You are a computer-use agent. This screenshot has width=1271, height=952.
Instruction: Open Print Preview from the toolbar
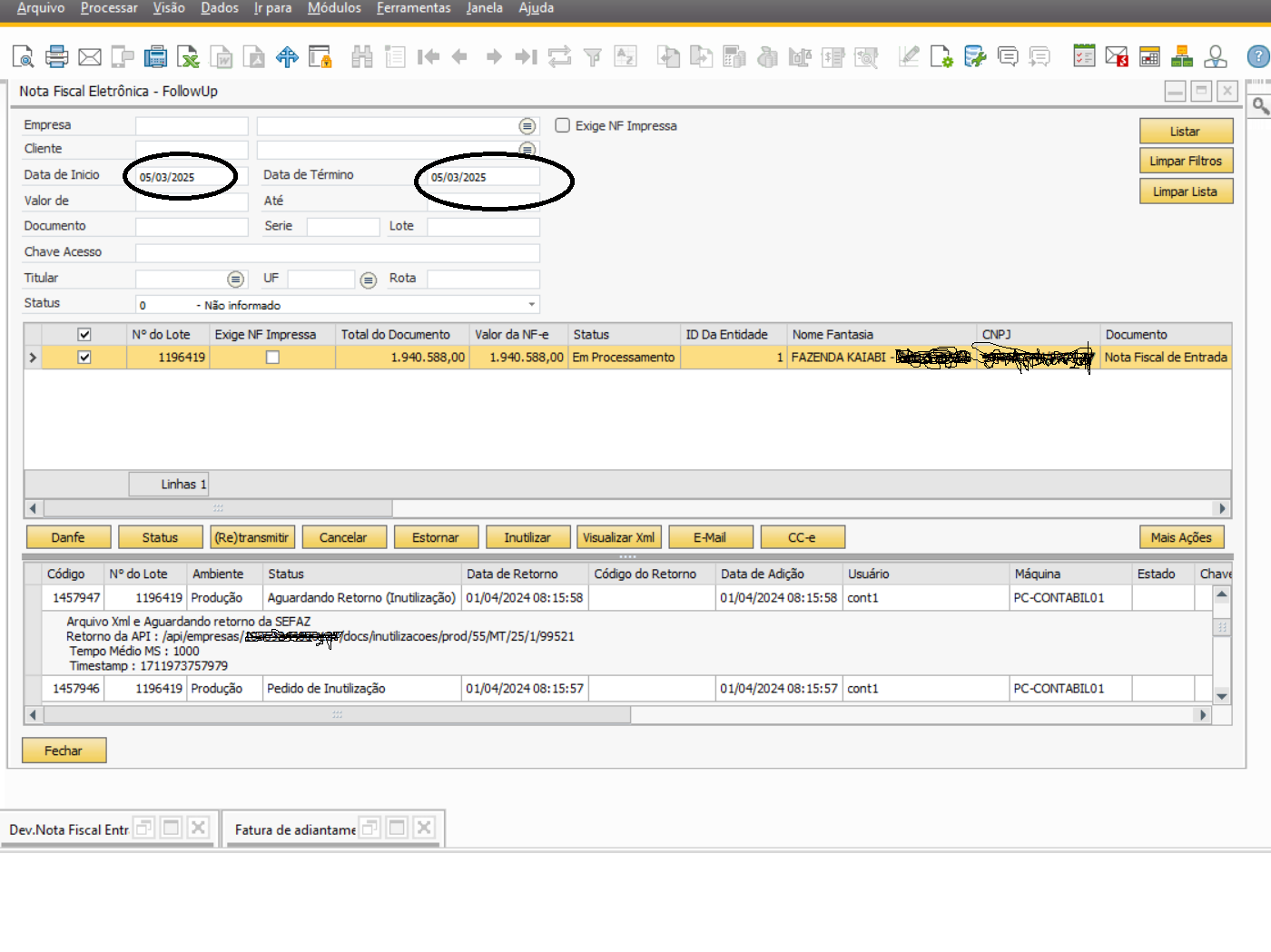pyautogui.click(x=23, y=57)
